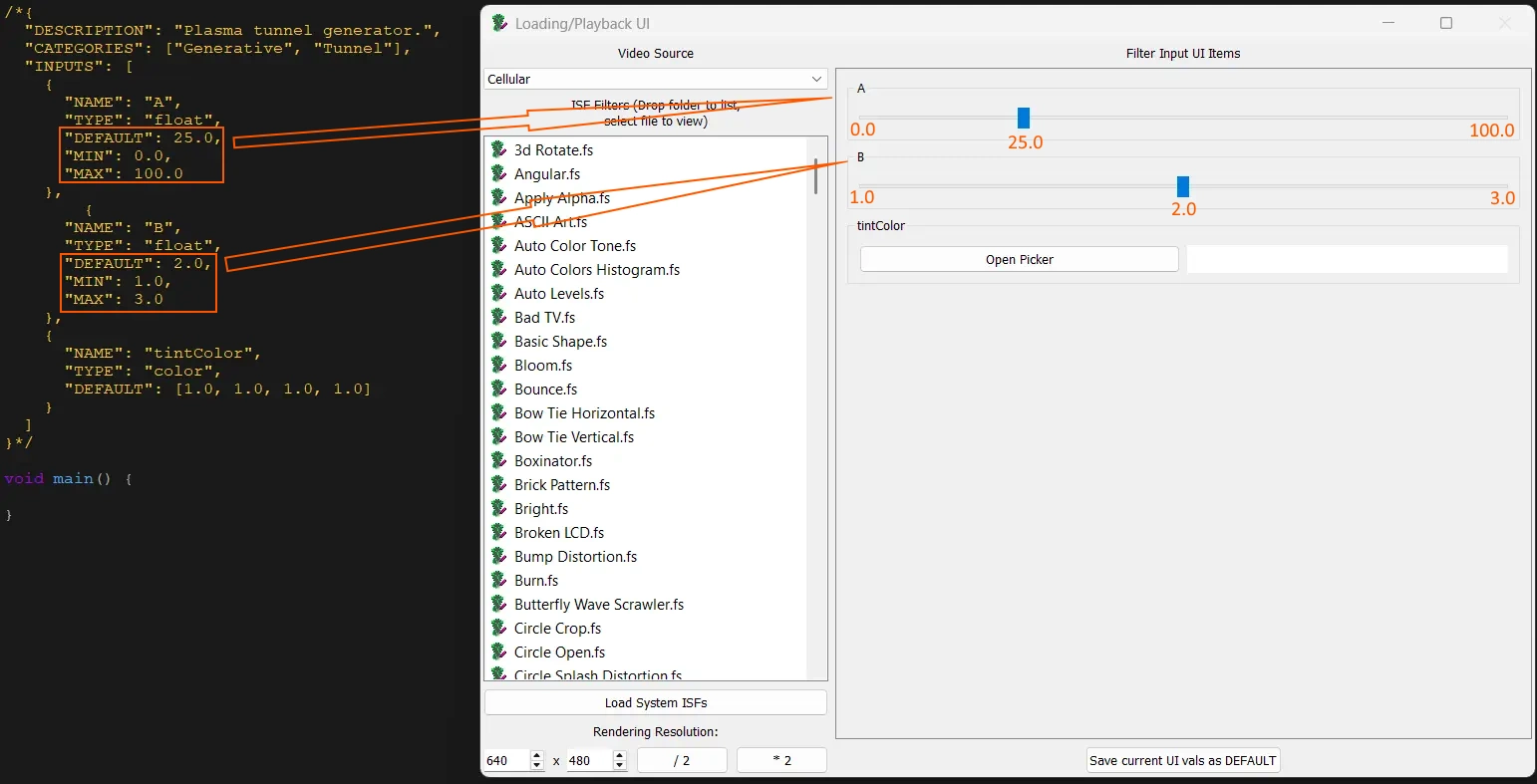The width and height of the screenshot is (1537, 784).
Task: Maximize the Loading/Playback UI window
Action: pyautogui.click(x=1446, y=23)
